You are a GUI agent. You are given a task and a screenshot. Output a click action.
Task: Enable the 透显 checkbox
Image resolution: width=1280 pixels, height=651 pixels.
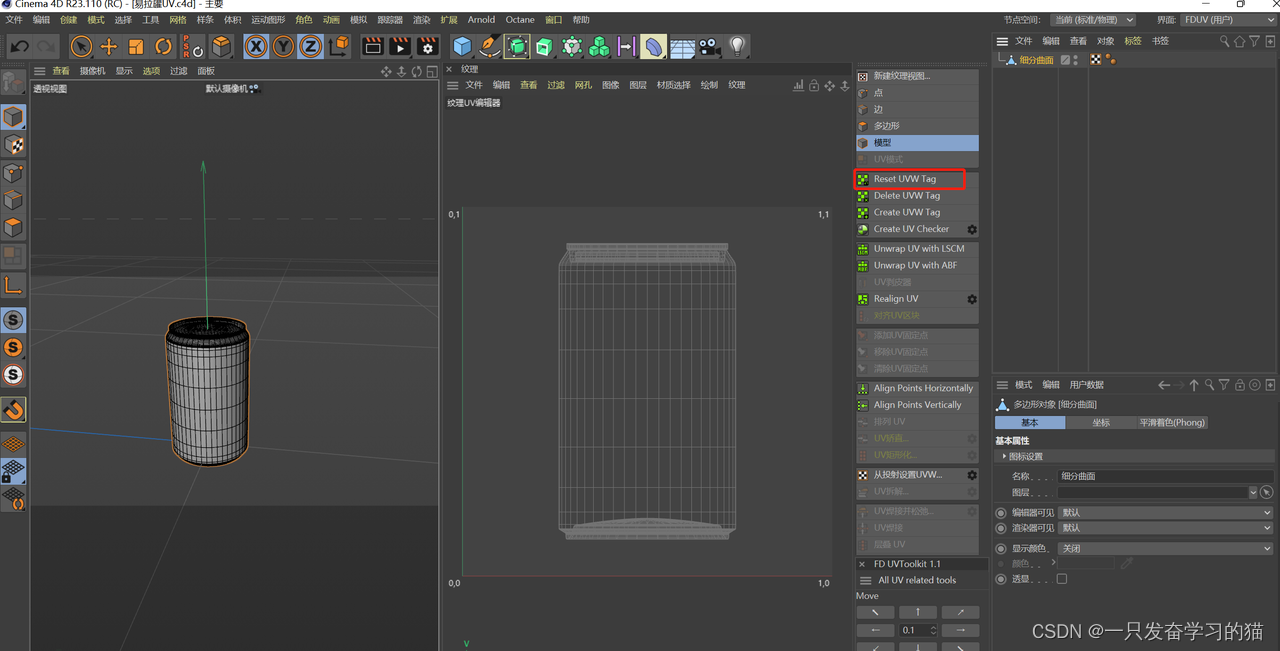click(x=1061, y=579)
